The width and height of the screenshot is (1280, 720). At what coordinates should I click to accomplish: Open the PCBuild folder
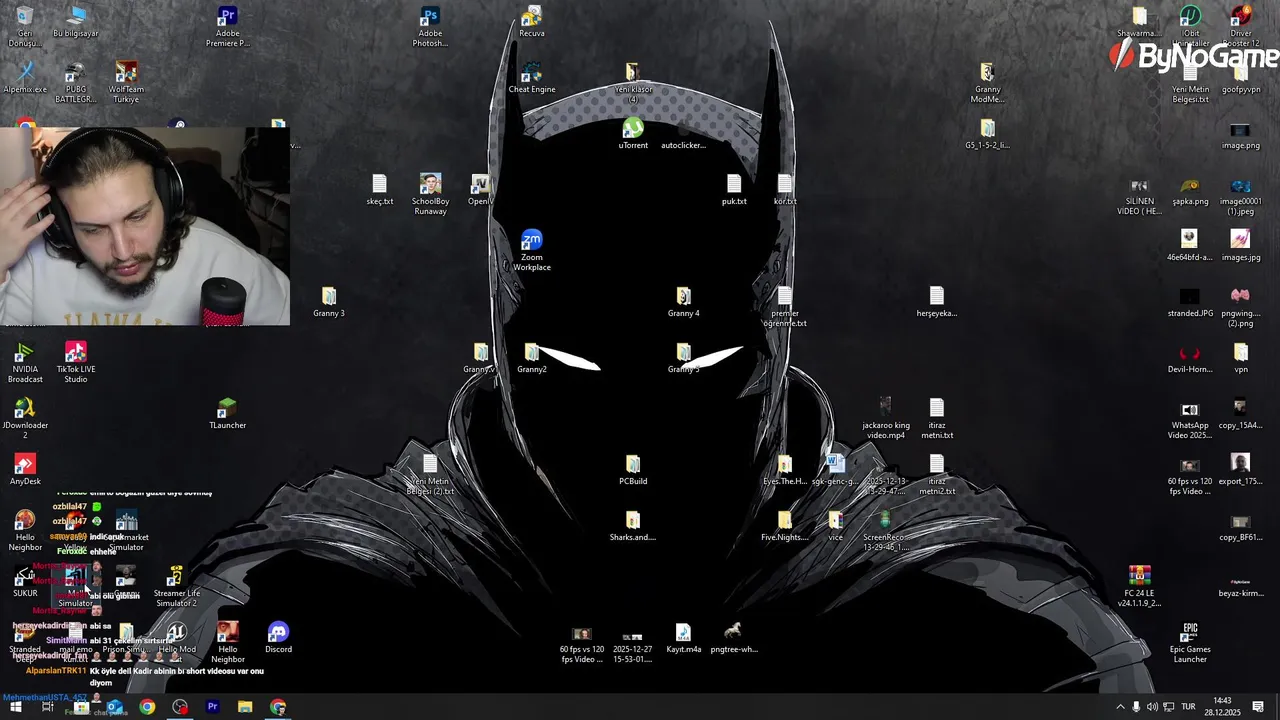[x=633, y=470]
